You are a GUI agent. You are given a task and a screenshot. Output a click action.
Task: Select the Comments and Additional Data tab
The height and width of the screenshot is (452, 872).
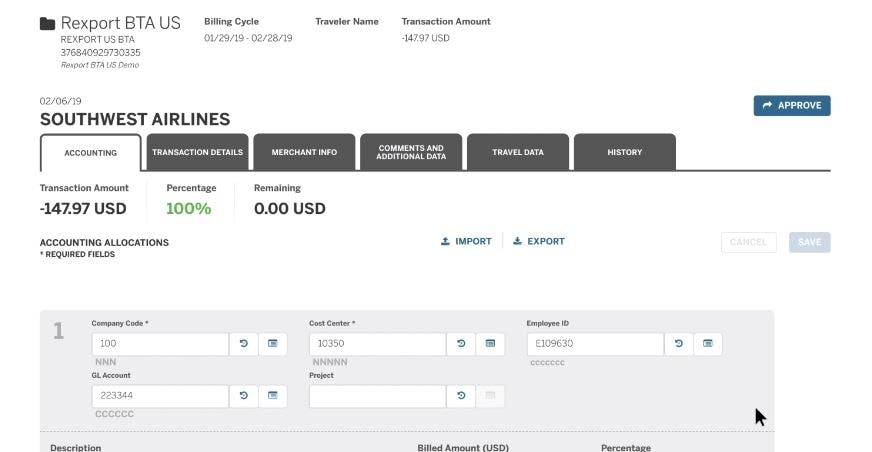click(x=411, y=153)
